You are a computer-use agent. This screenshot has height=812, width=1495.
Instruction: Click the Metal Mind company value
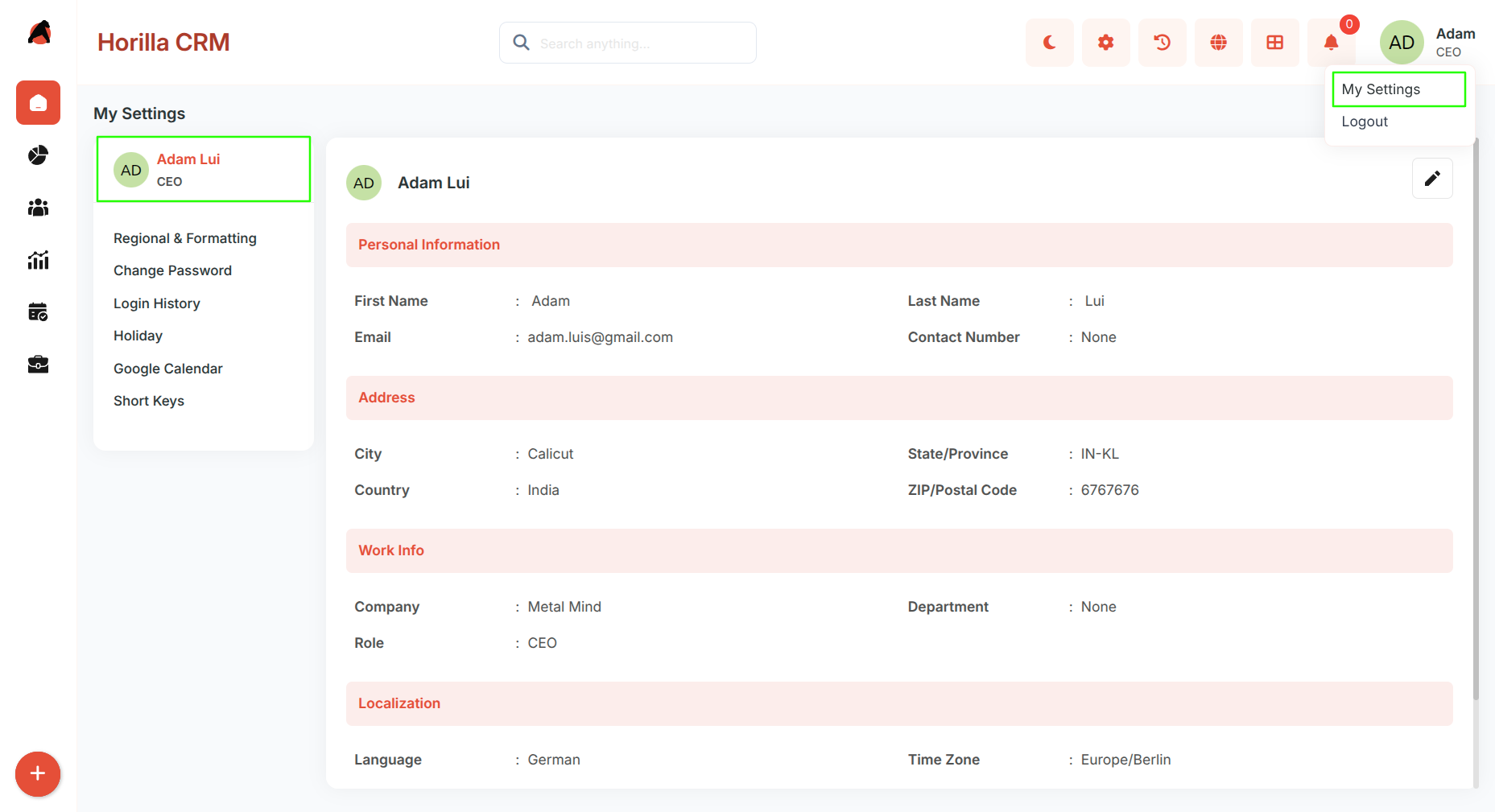(x=564, y=607)
